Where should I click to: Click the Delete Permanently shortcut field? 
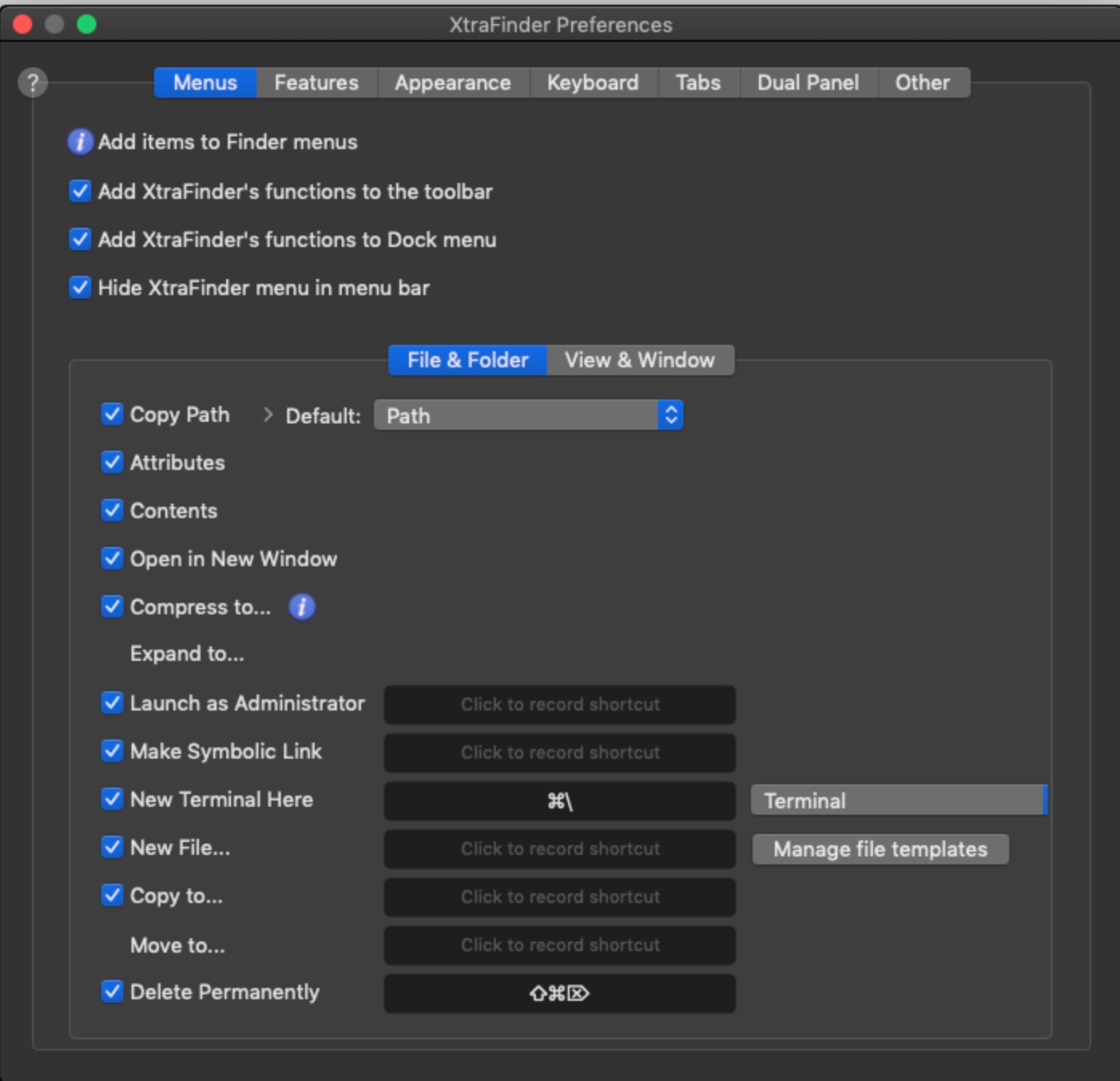(x=560, y=993)
